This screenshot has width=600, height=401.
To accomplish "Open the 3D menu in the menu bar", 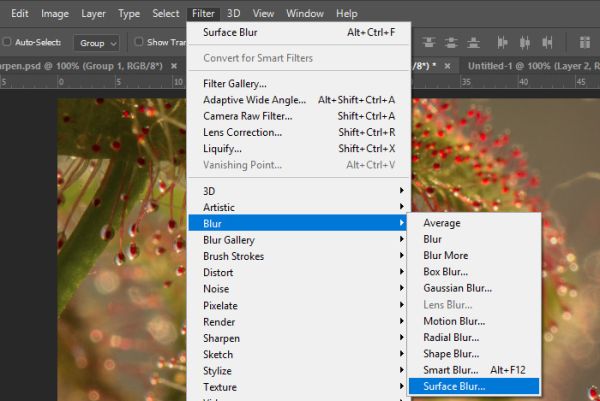I will pyautogui.click(x=233, y=14).
